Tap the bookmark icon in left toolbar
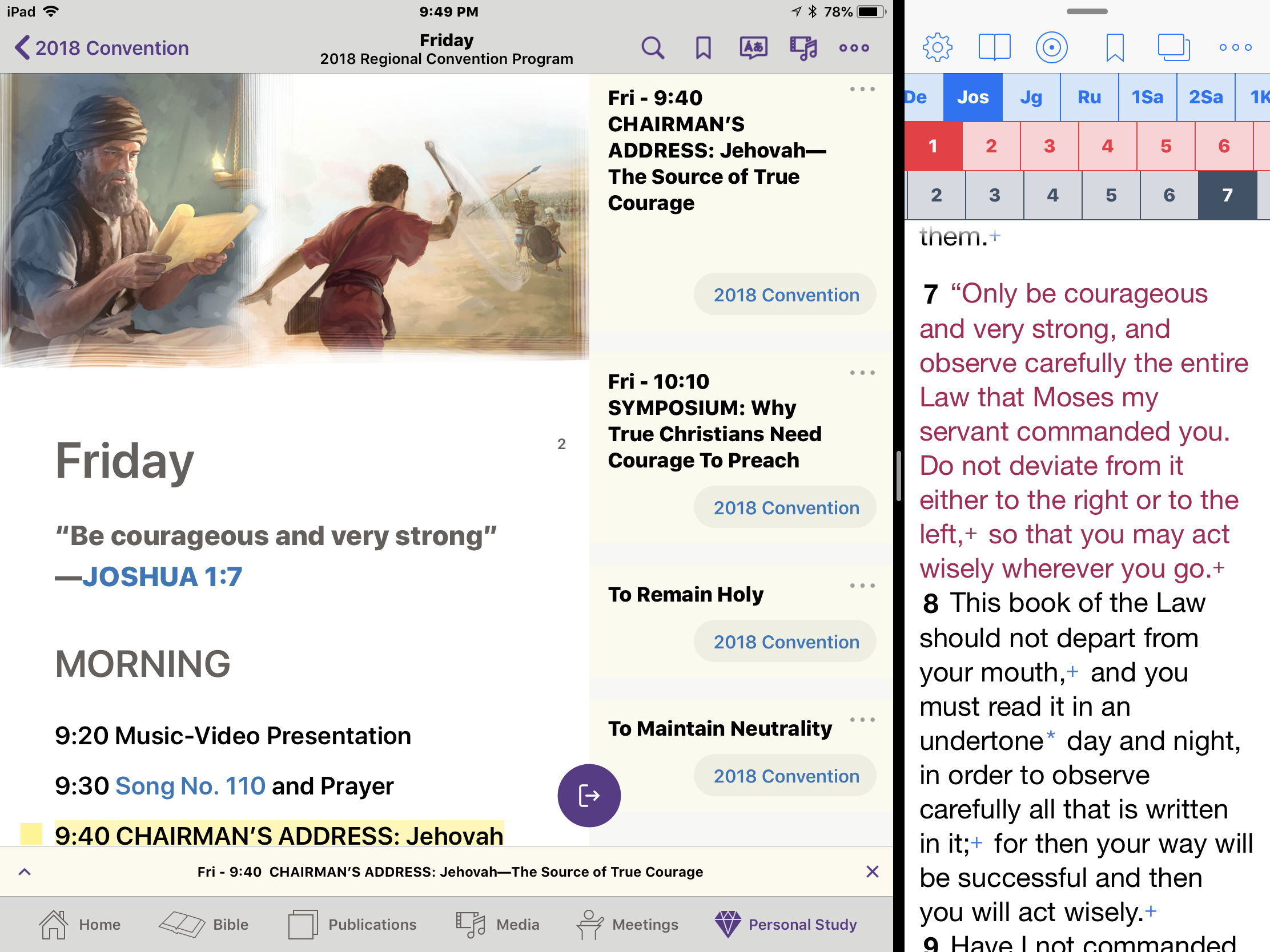Viewport: 1270px width, 952px height. click(x=703, y=48)
